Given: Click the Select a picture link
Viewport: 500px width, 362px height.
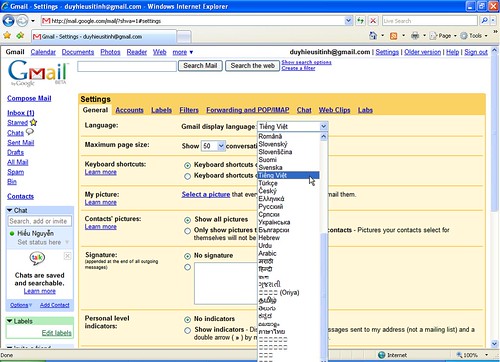Looking at the screenshot, I should coord(206,195).
